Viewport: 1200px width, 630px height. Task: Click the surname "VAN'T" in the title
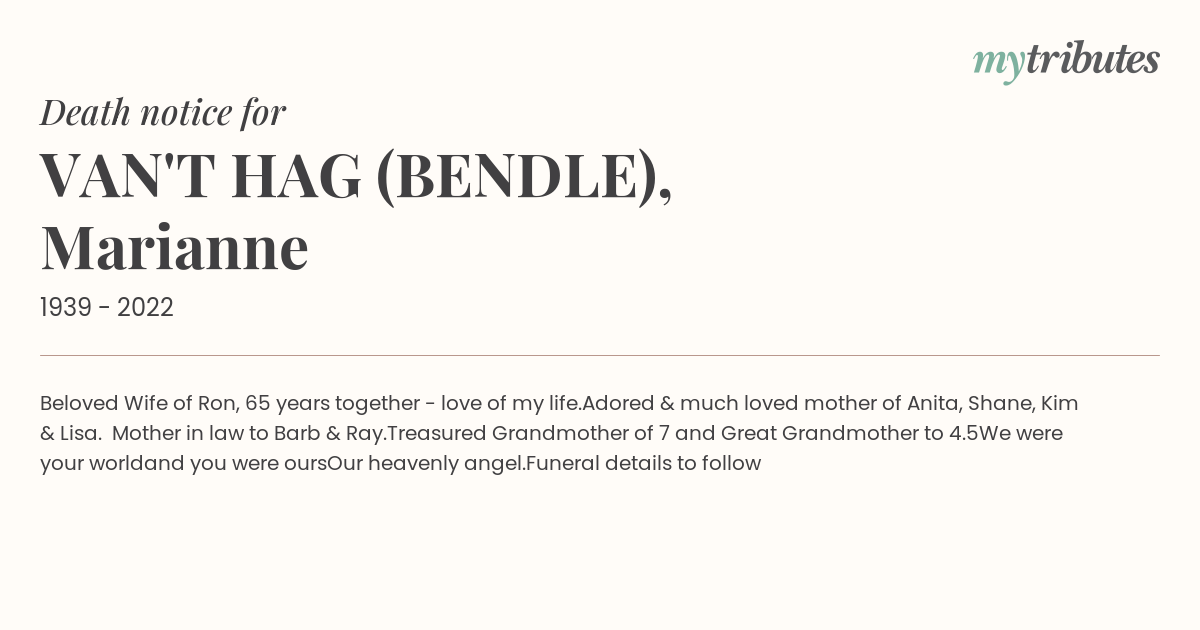point(127,175)
